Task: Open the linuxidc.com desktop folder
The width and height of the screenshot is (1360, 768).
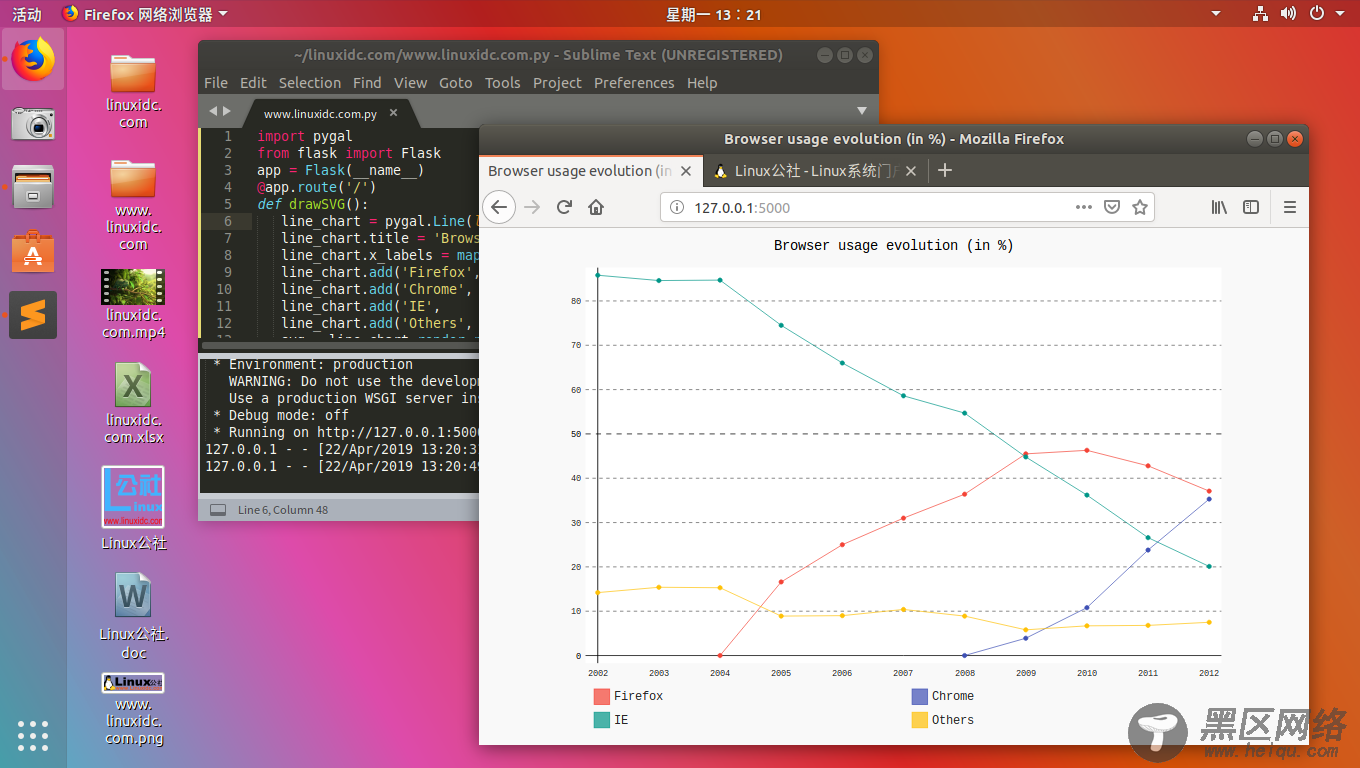Action: click(133, 91)
